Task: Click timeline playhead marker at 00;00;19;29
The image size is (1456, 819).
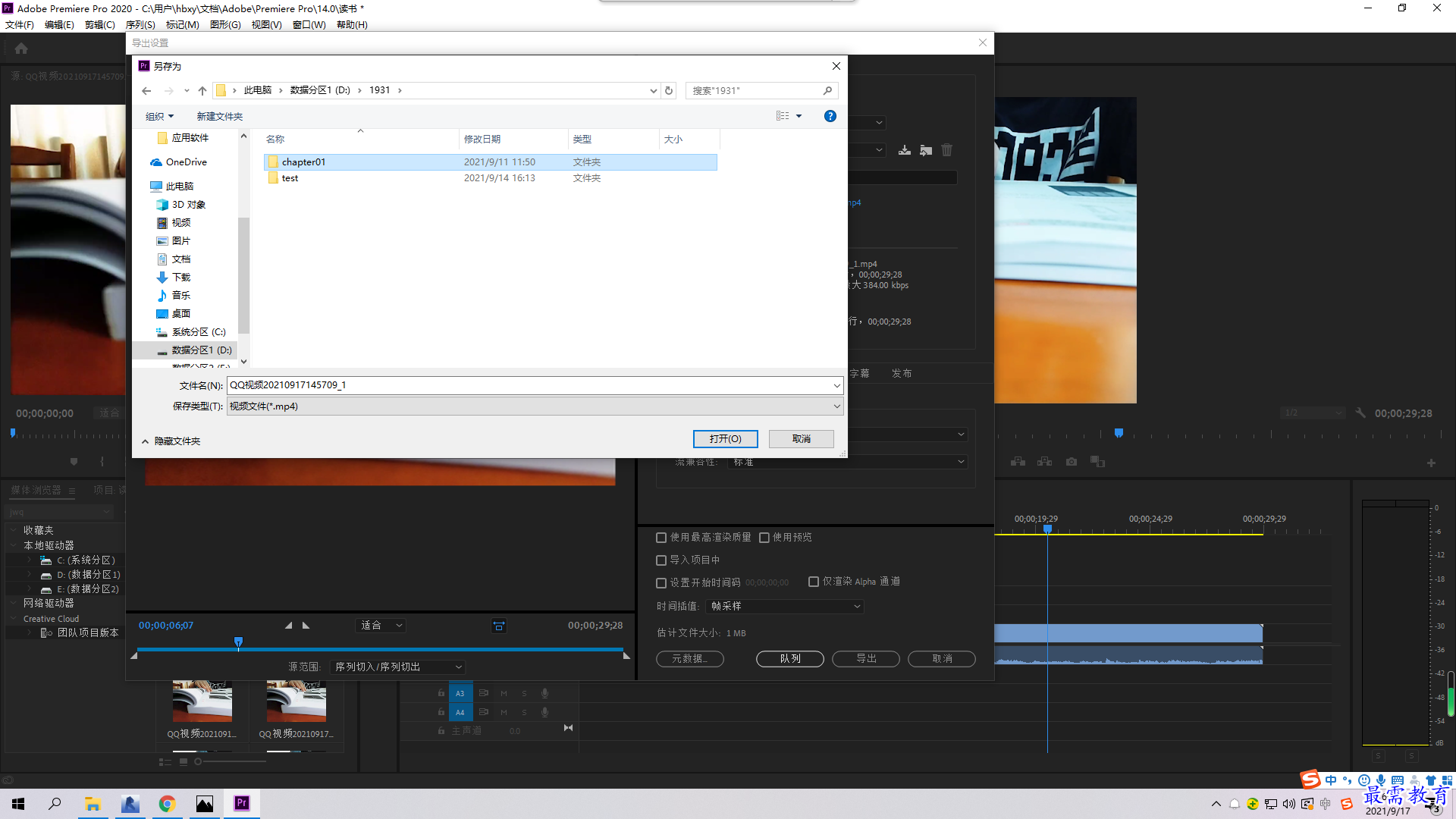Action: (1047, 529)
